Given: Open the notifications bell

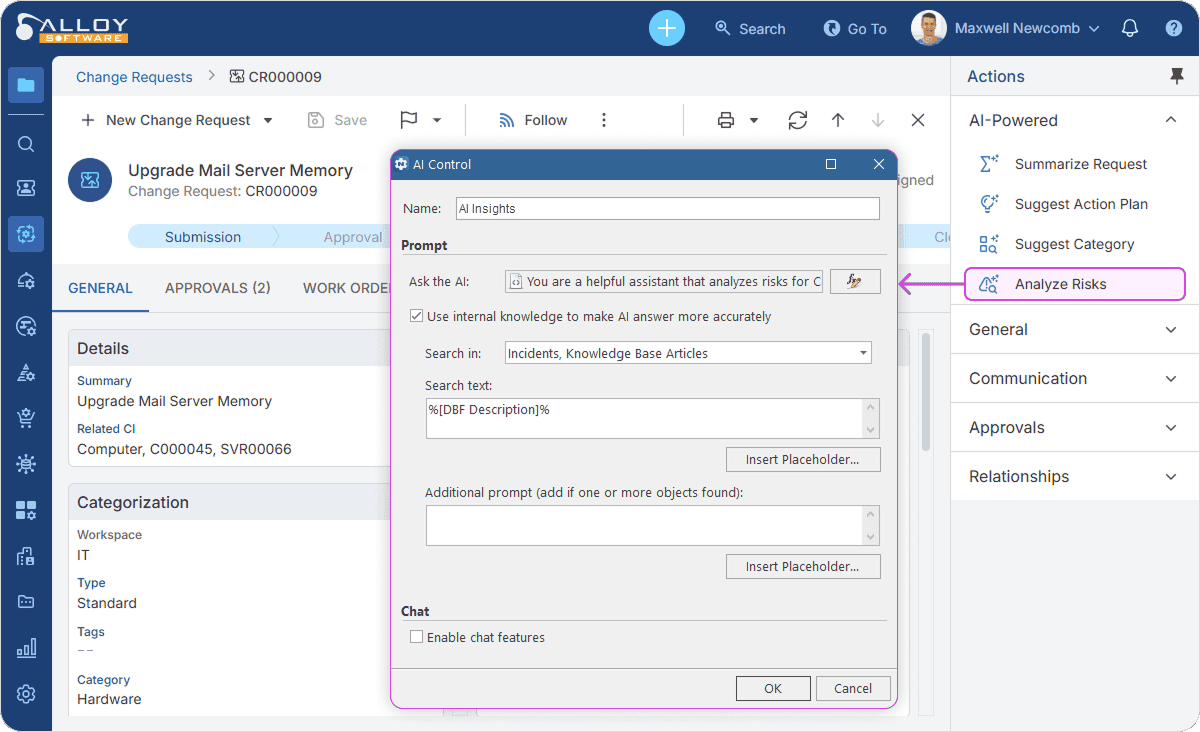Looking at the screenshot, I should 1130,28.
